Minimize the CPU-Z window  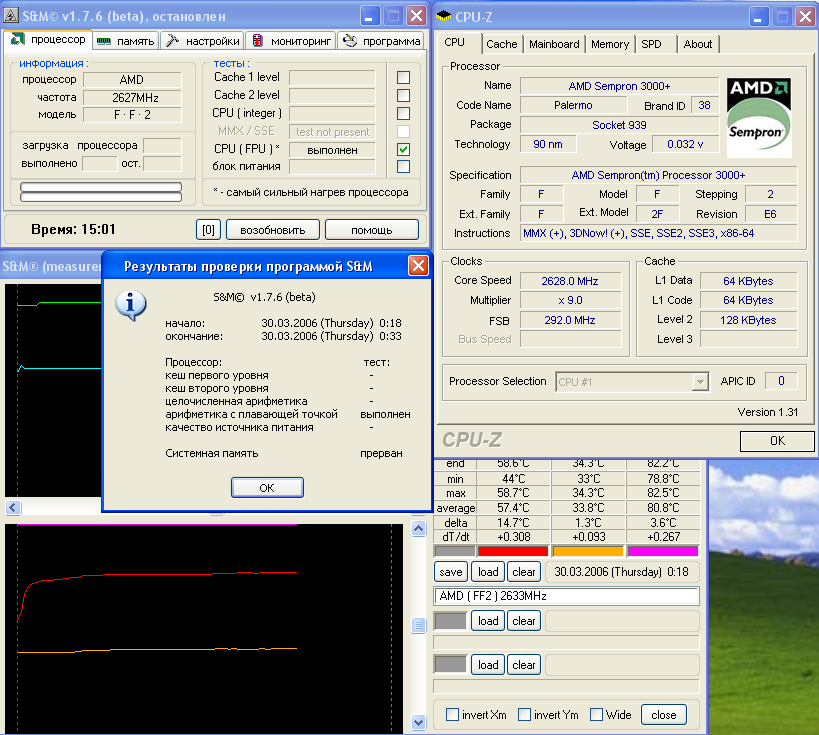(x=758, y=16)
